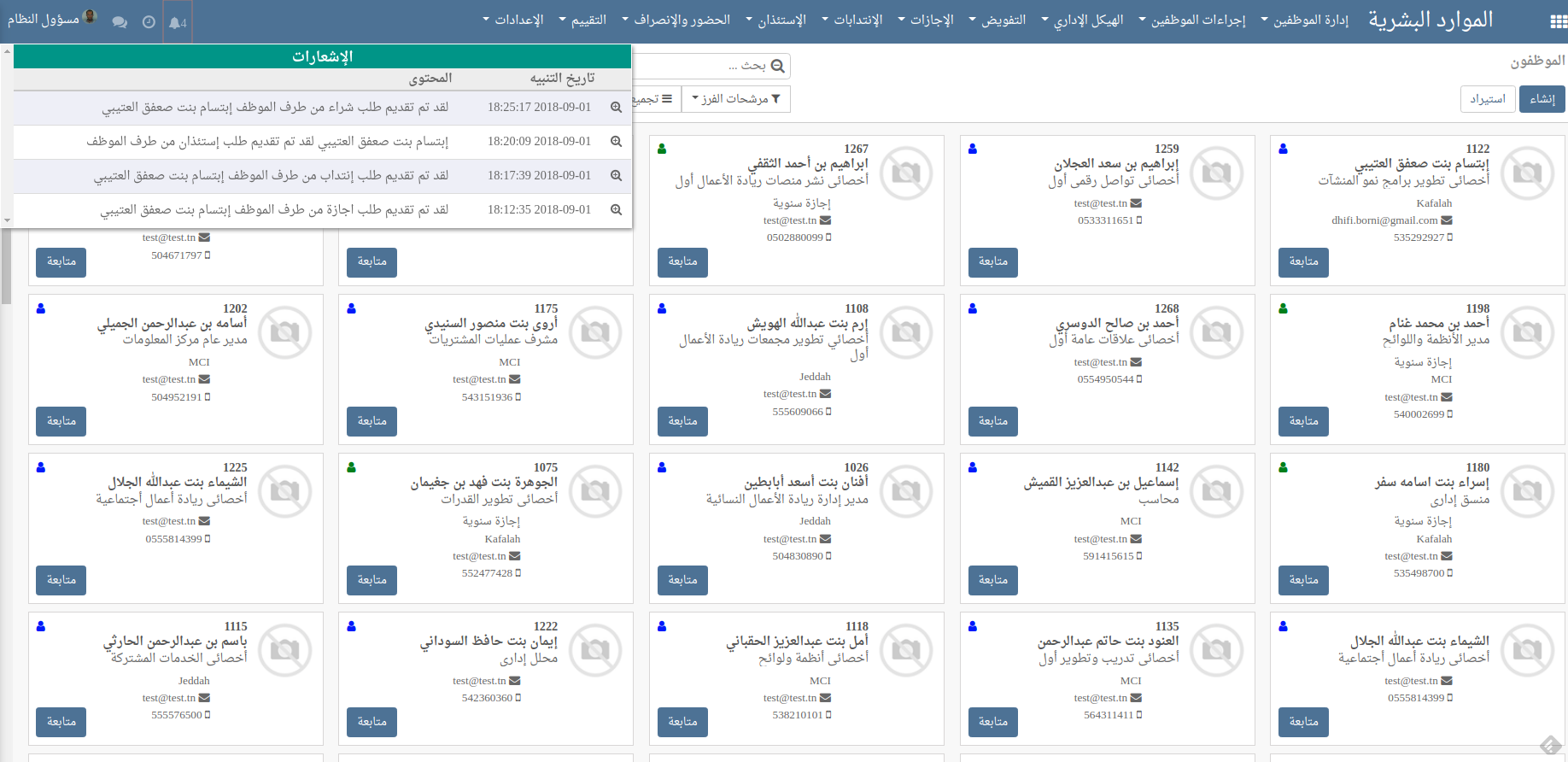1568x762 pixels.
Task: Open the activities clock icon
Action: [149, 22]
